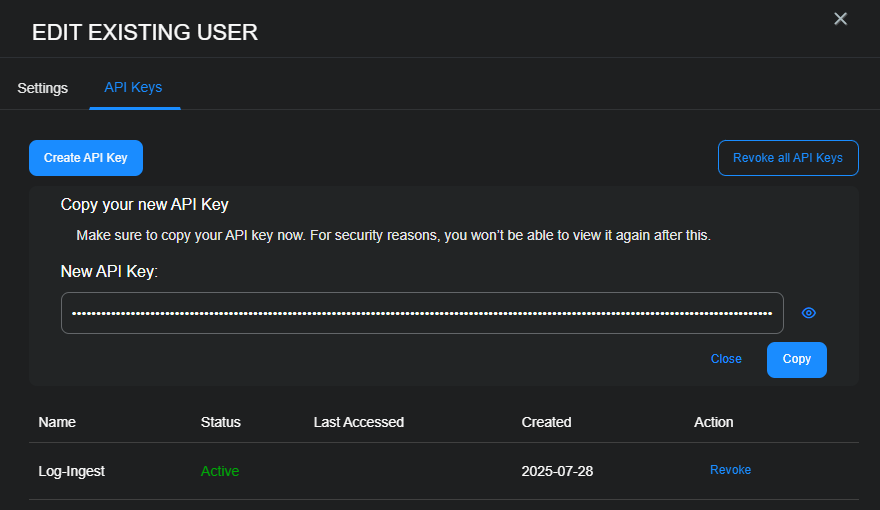Copy the new API key
This screenshot has height=510, width=880.
click(x=796, y=359)
